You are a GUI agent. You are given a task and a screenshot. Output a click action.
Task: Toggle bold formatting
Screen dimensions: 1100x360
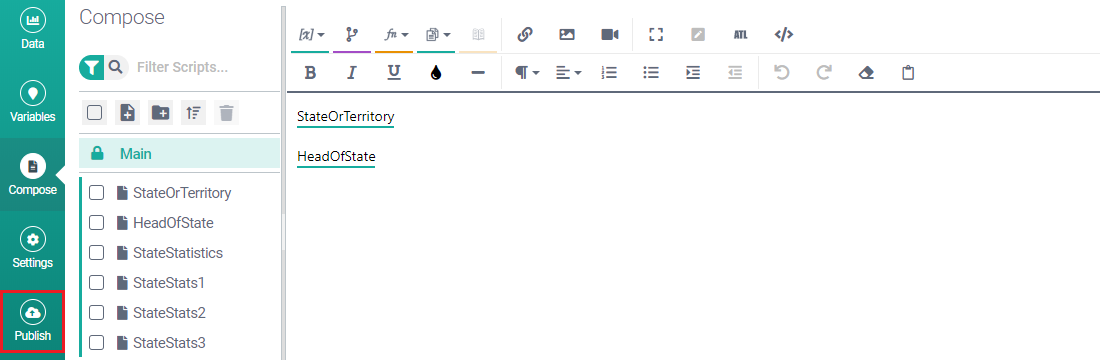point(310,73)
